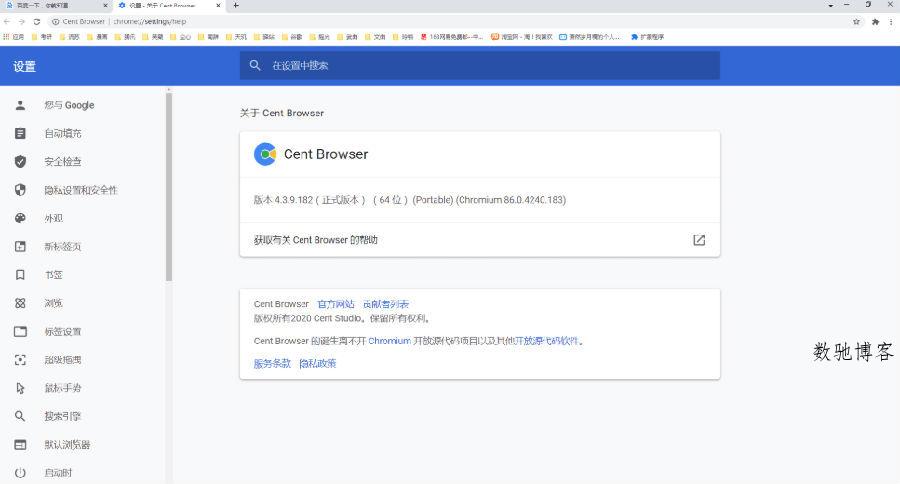Select the 设置 - 关于 Cent Browser tab
This screenshot has width=900, height=484.
(169, 5)
